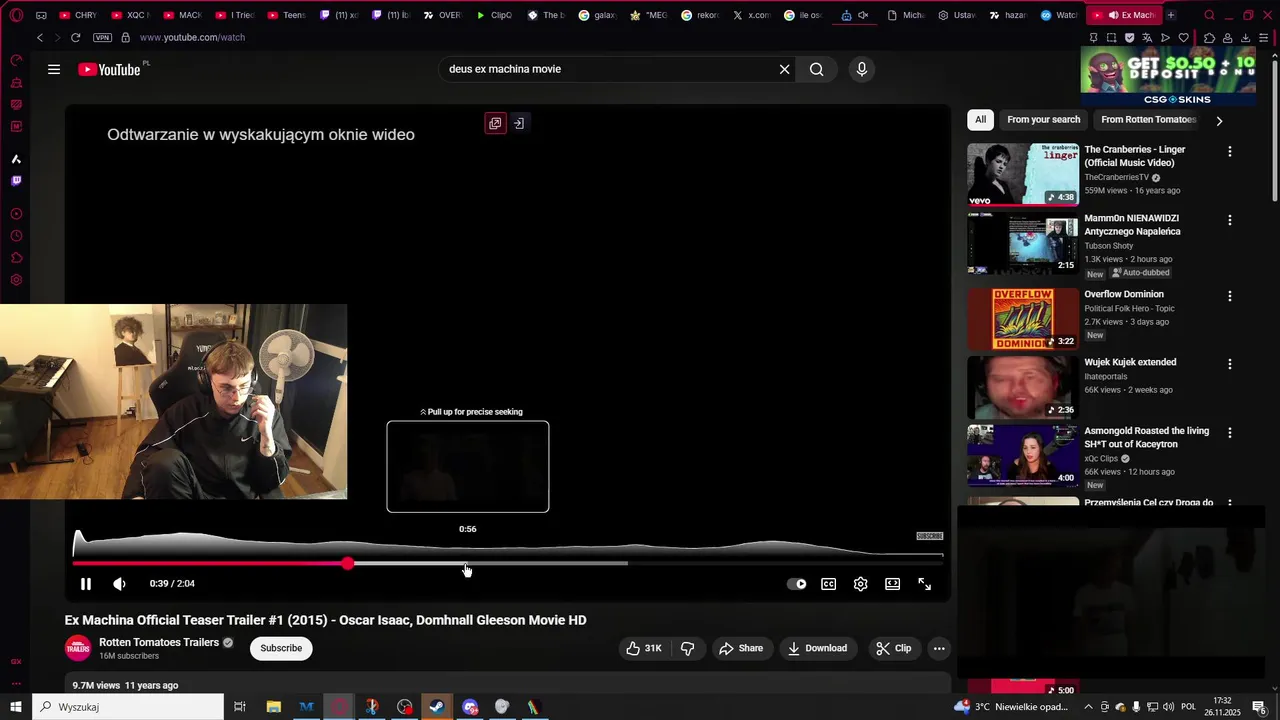Open the Asmongold Roasted video title

coord(1146,437)
